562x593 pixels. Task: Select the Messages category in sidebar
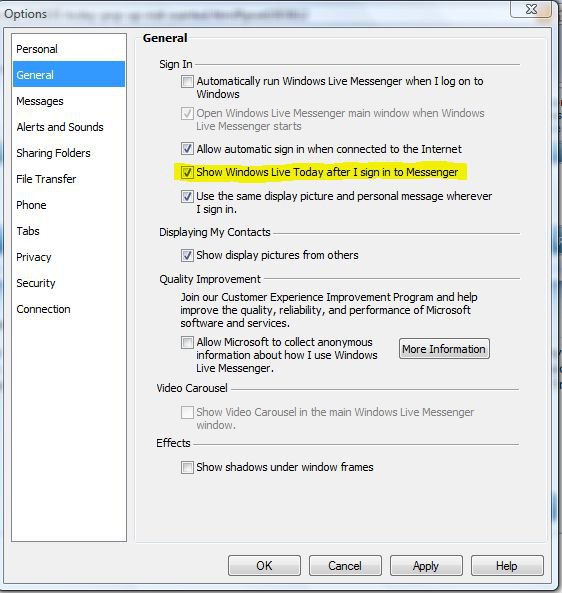pos(40,101)
